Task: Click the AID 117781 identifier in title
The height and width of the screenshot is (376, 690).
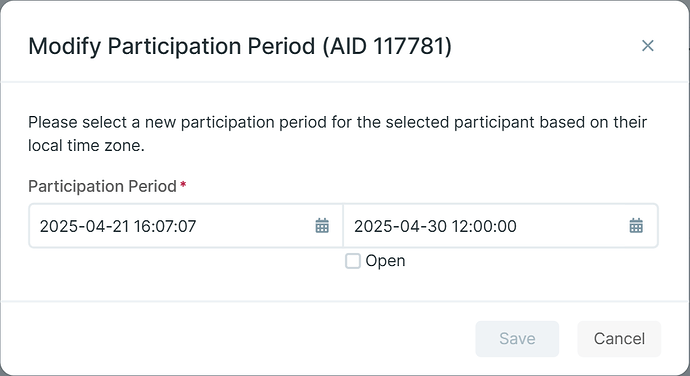Action: click(x=387, y=46)
